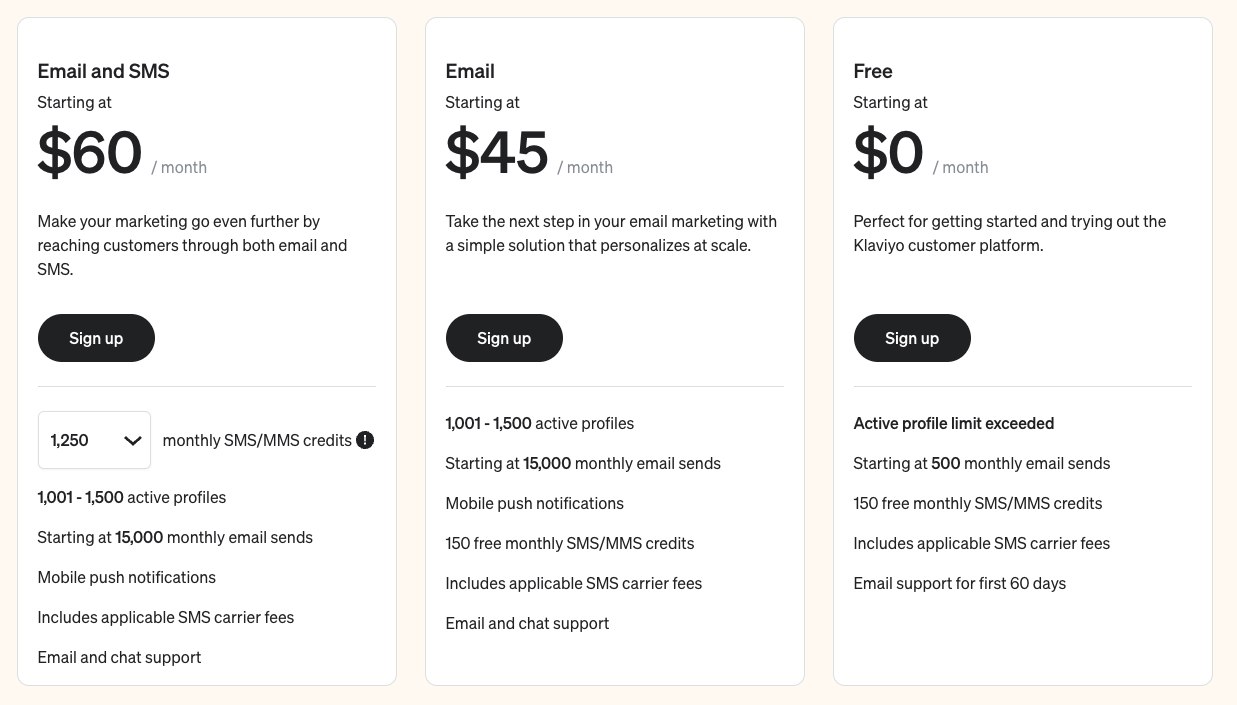The image size is (1237, 705).
Task: Click "1,001 - 1,500 active profiles" in Email plan
Action: tap(540, 423)
